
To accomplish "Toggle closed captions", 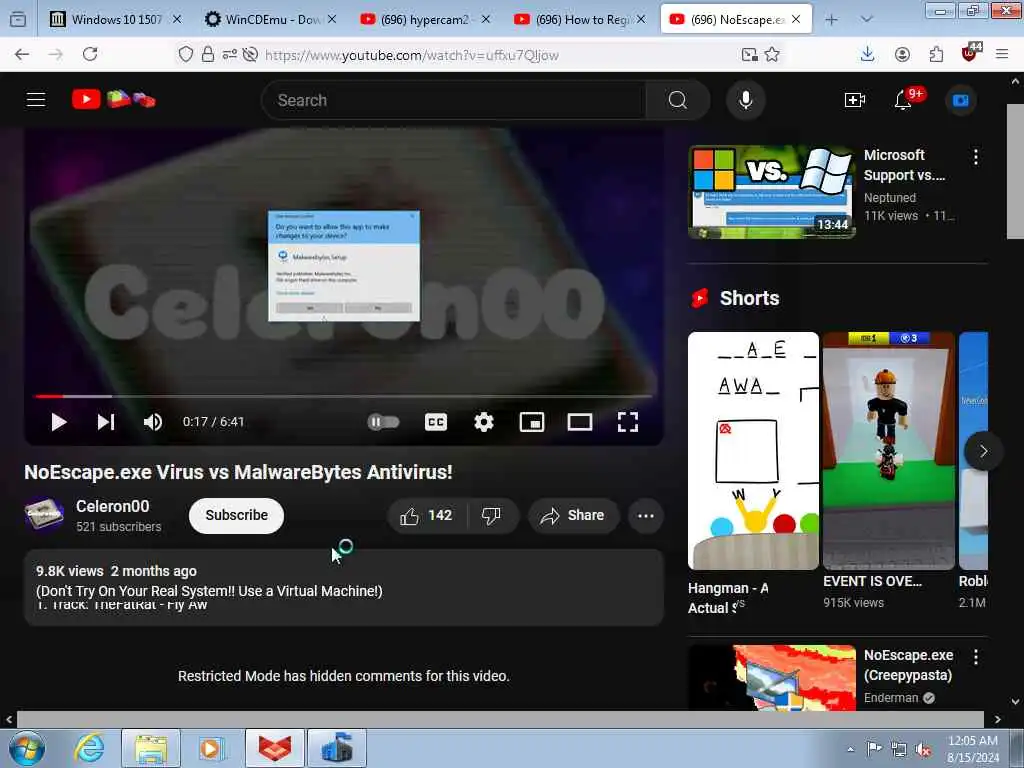I will (x=436, y=422).
